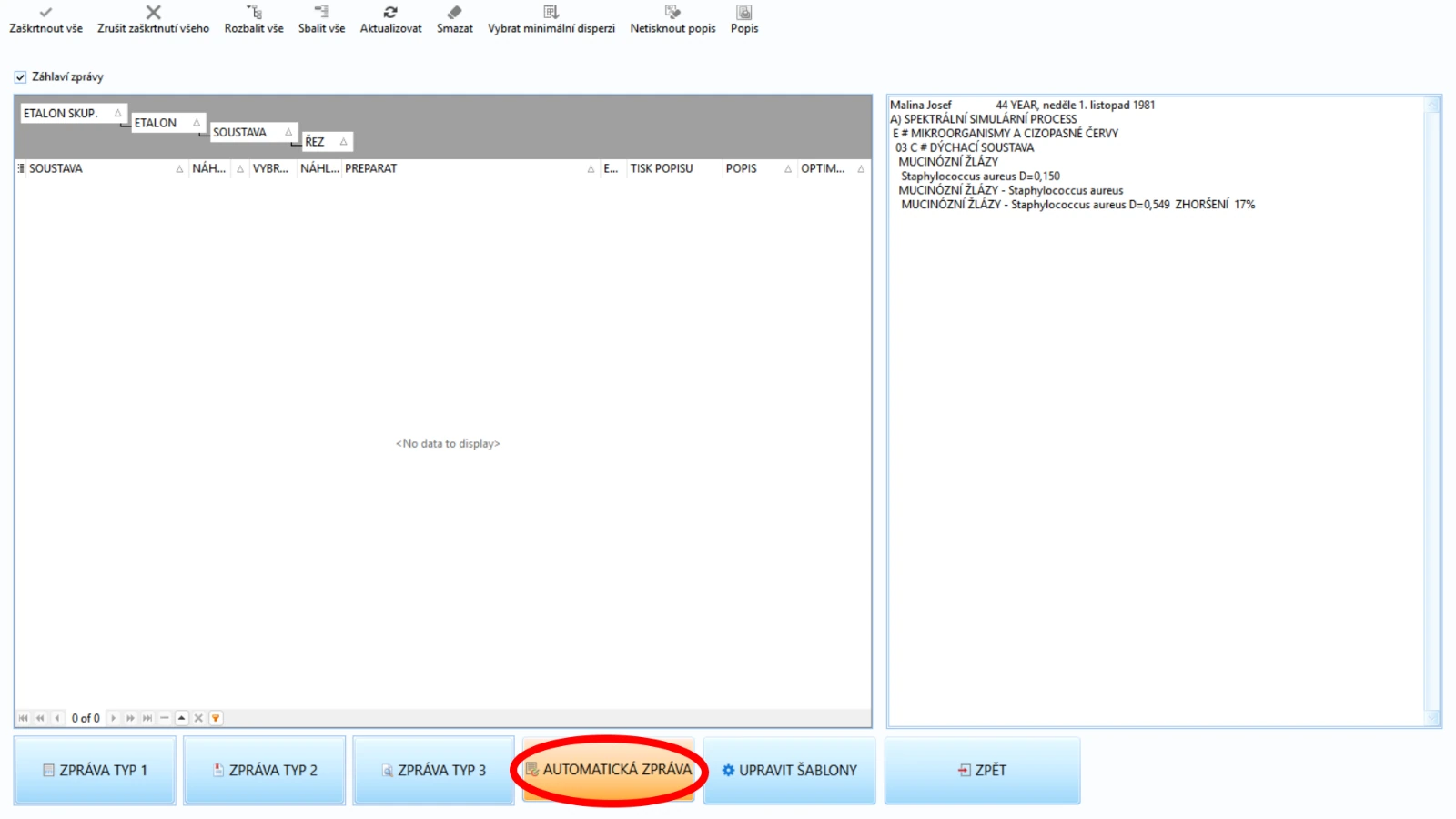Go to next record in grid navigator
Viewport: 1456px width, 819px height.
point(113,718)
